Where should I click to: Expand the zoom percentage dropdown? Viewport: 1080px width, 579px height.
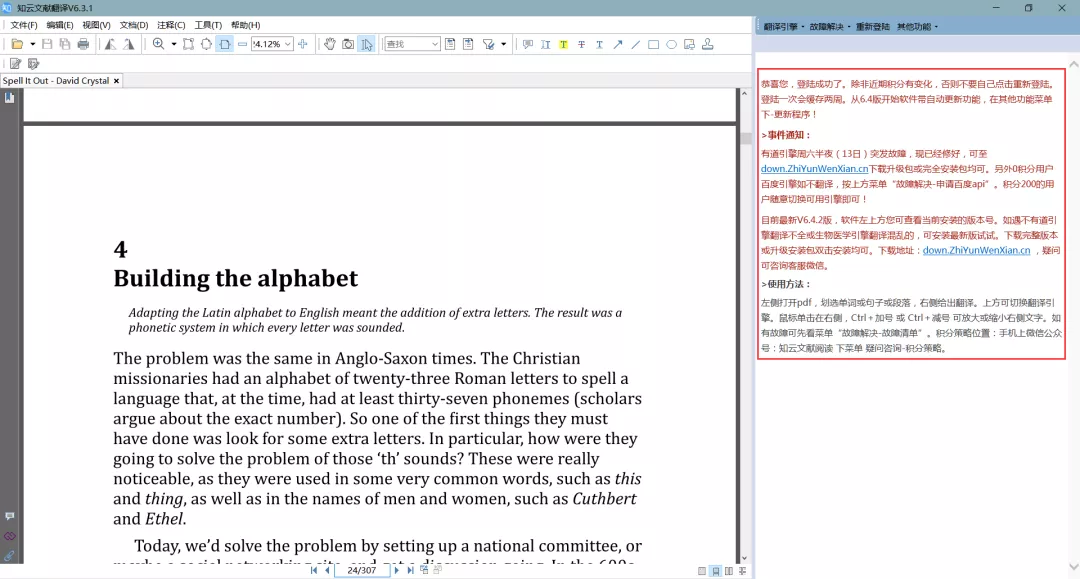point(288,44)
